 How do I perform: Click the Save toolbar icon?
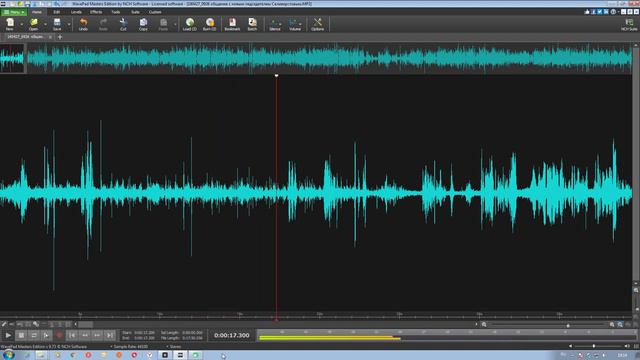coord(57,24)
